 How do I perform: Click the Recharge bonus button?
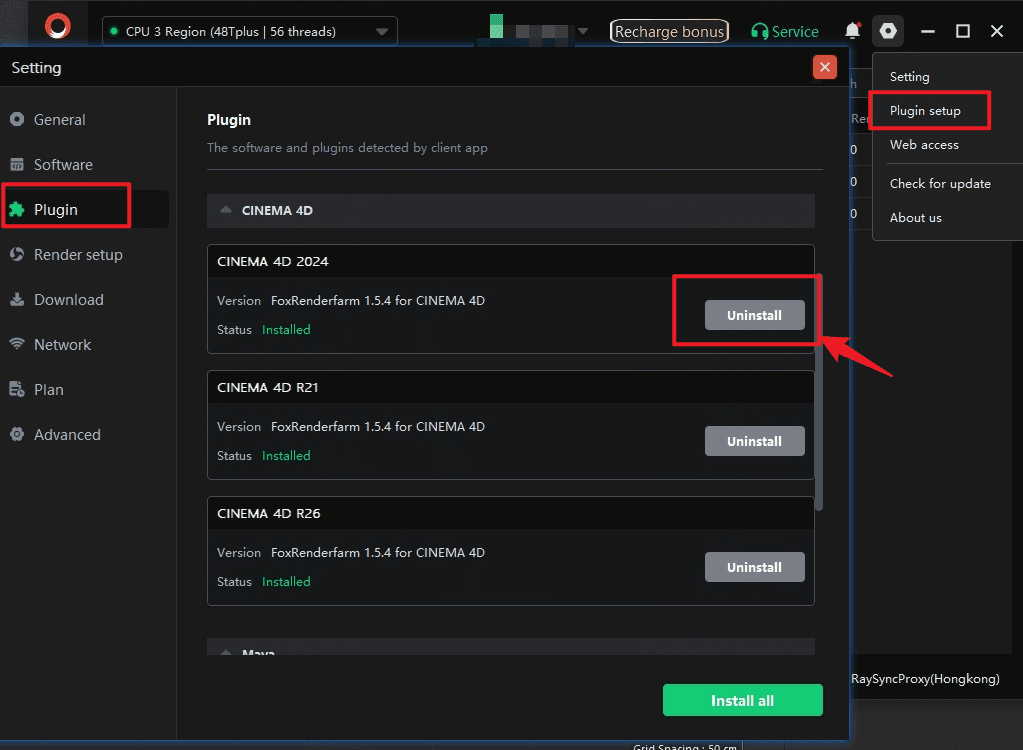[x=669, y=31]
